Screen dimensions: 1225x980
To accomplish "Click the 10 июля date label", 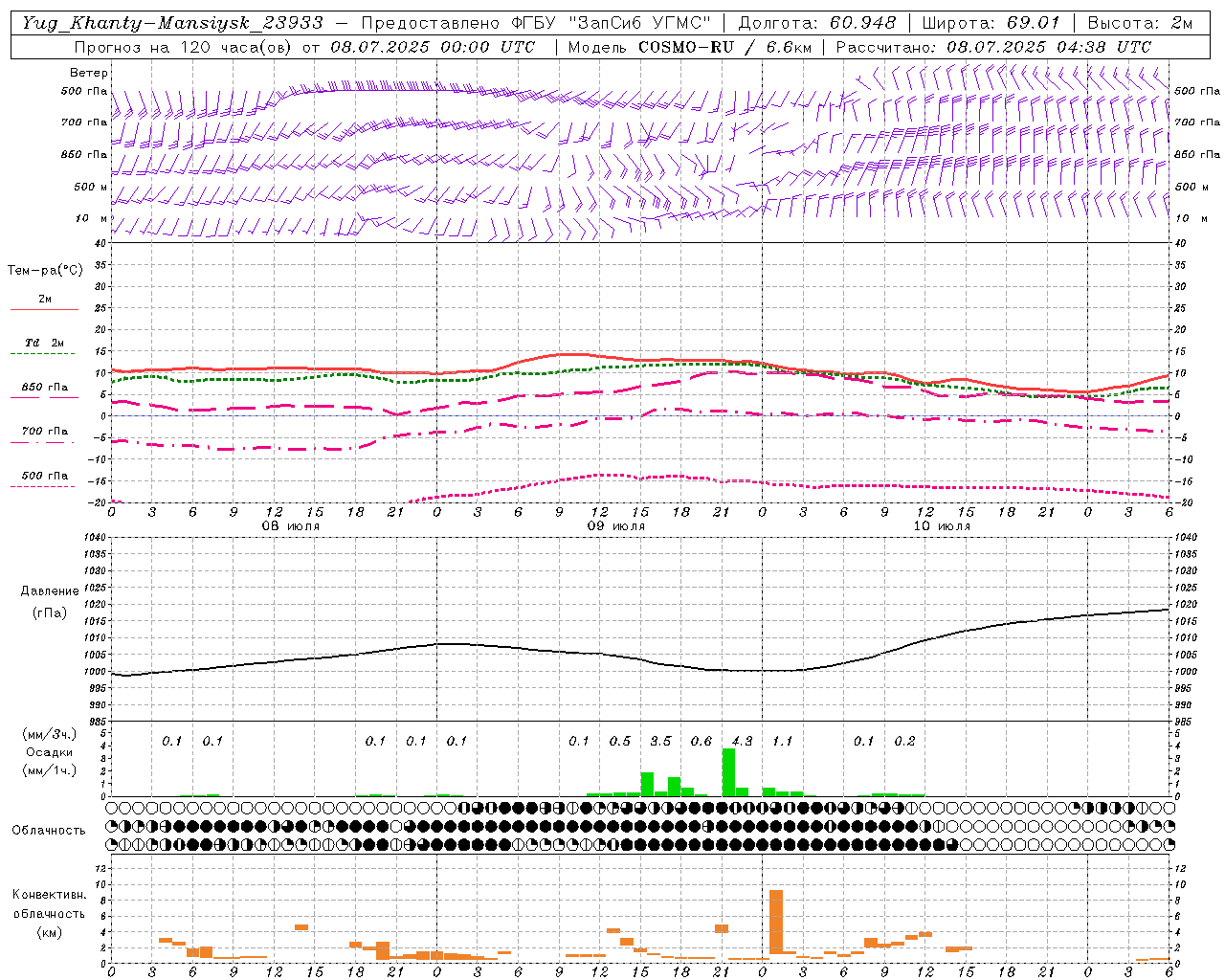I will (x=941, y=526).
